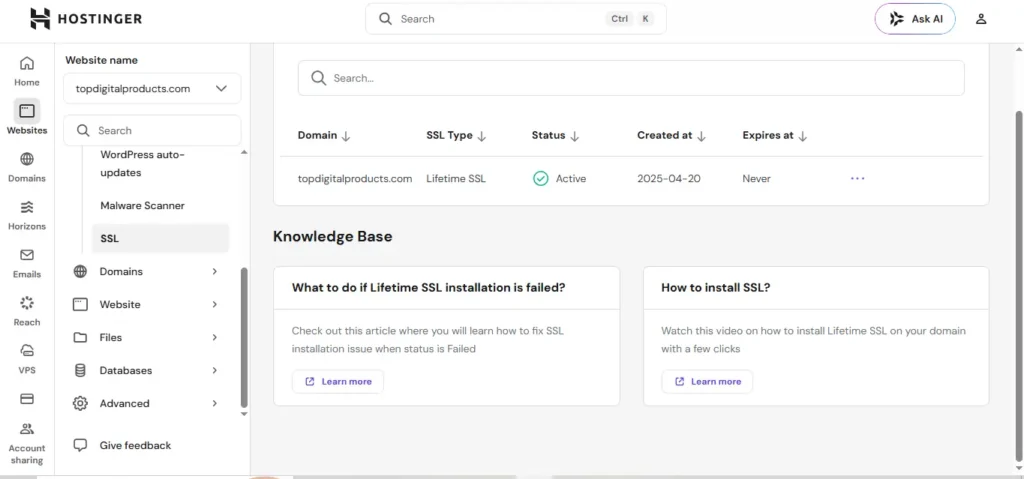Open Websites section in left rail
This screenshot has height=479, width=1024.
27,118
